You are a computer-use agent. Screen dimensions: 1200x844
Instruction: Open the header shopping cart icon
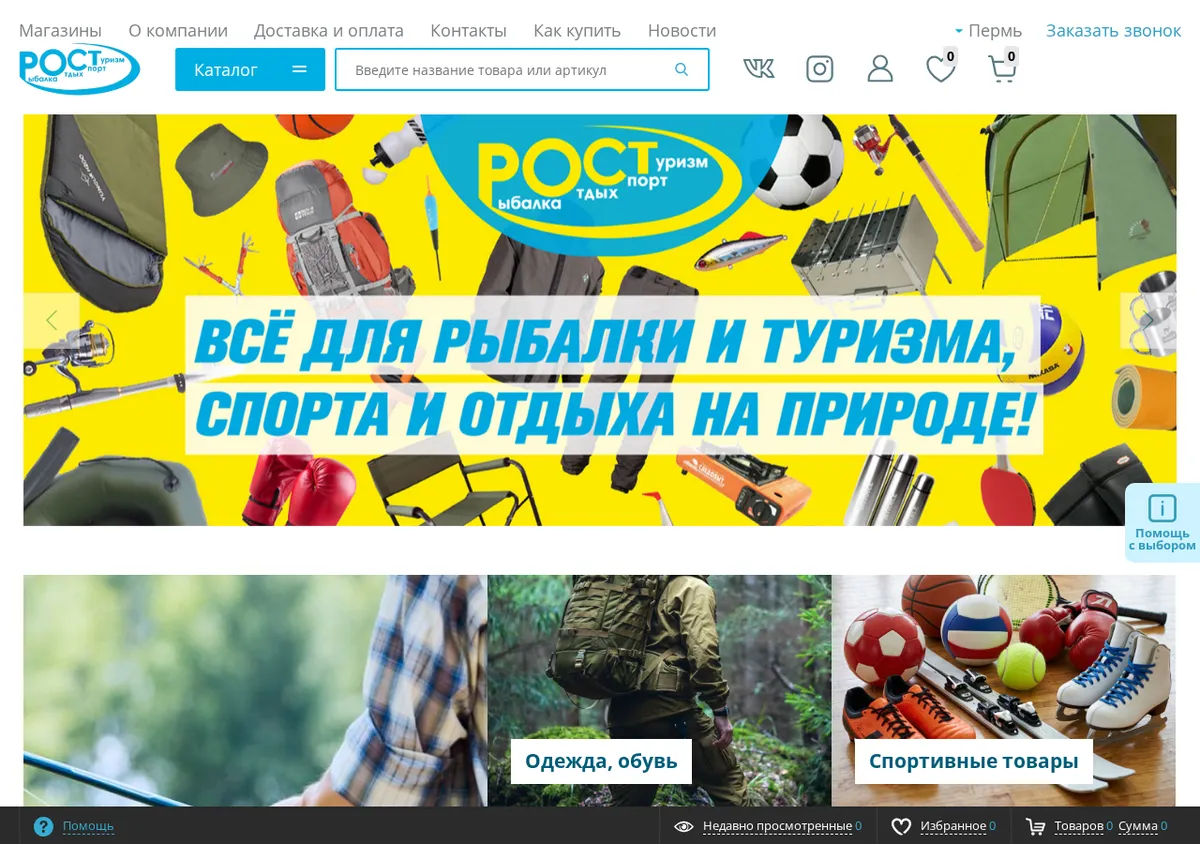pos(1002,69)
